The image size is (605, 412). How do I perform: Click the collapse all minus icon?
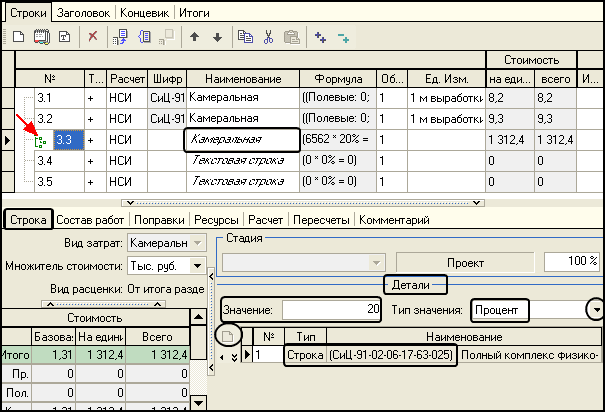click(344, 36)
